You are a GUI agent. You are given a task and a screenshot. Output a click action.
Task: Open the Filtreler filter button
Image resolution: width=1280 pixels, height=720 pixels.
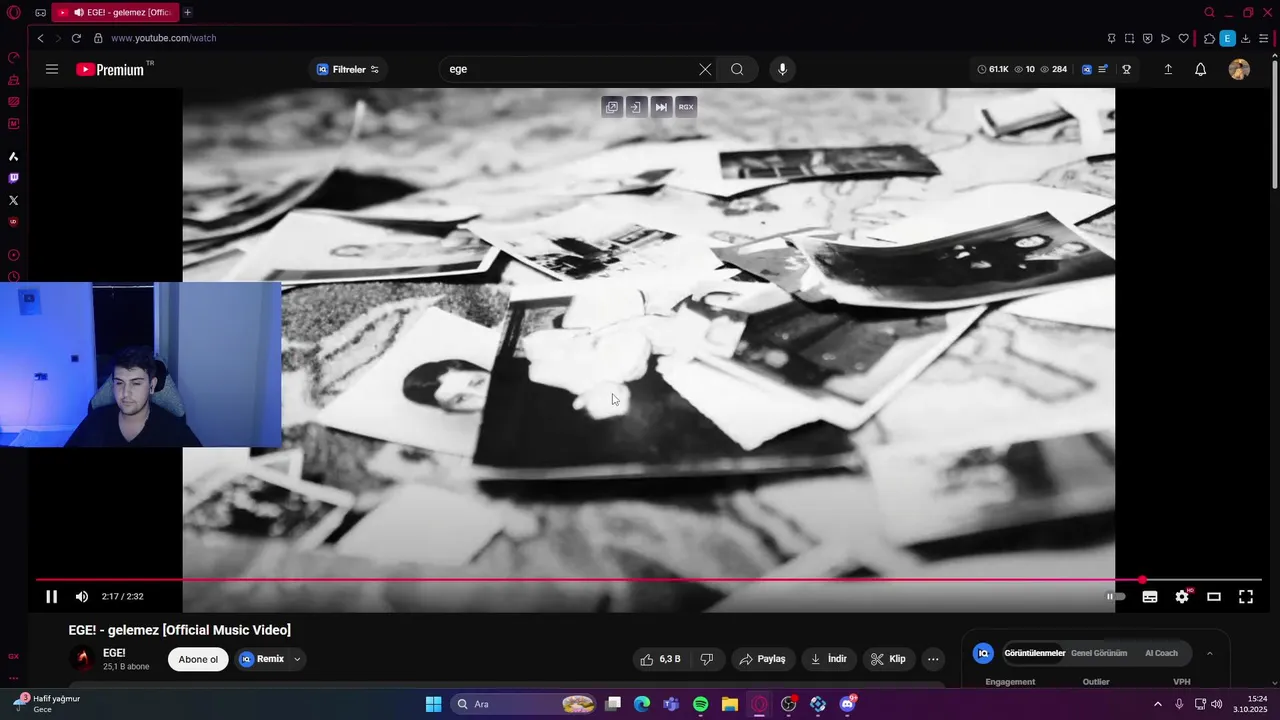348,69
